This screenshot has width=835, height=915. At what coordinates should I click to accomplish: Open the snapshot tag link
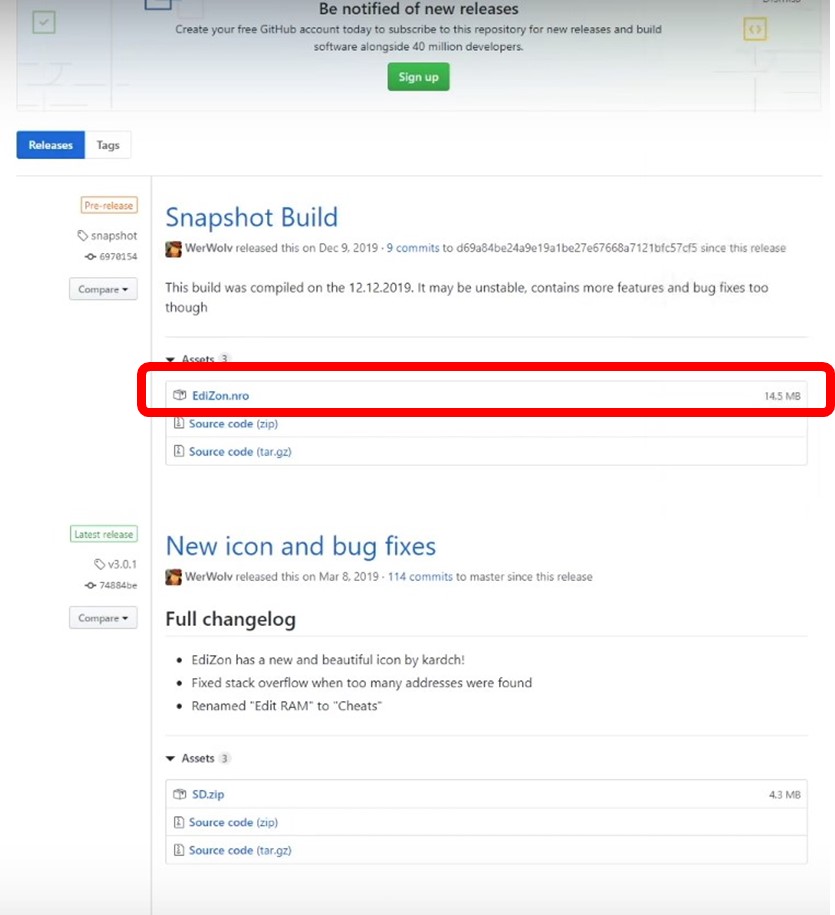click(x=114, y=236)
